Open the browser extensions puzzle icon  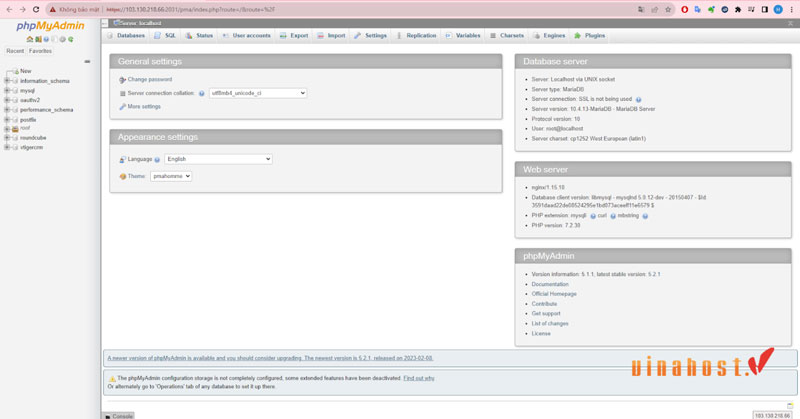738,10
